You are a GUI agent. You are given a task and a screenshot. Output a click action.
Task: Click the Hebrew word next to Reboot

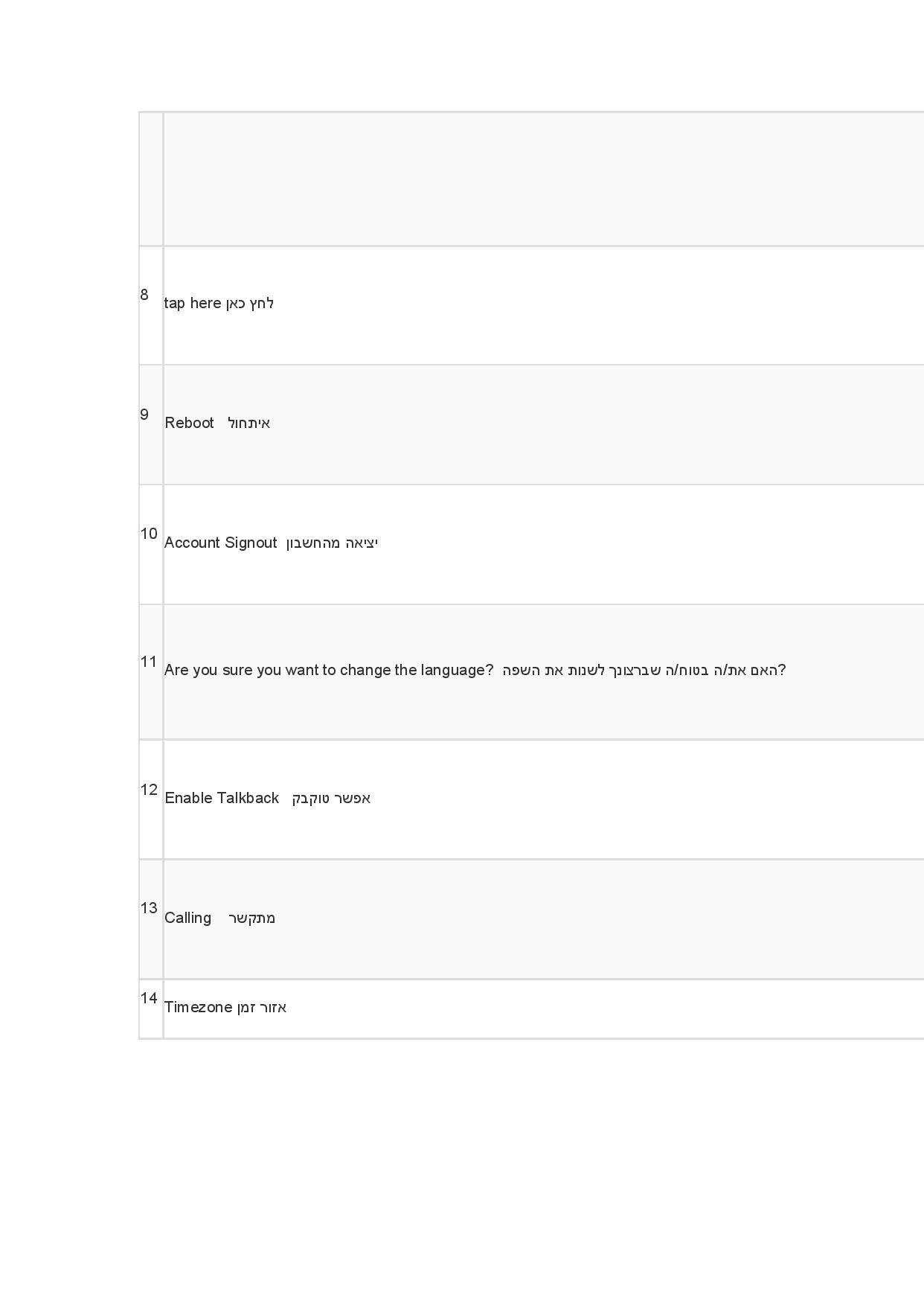(x=249, y=423)
